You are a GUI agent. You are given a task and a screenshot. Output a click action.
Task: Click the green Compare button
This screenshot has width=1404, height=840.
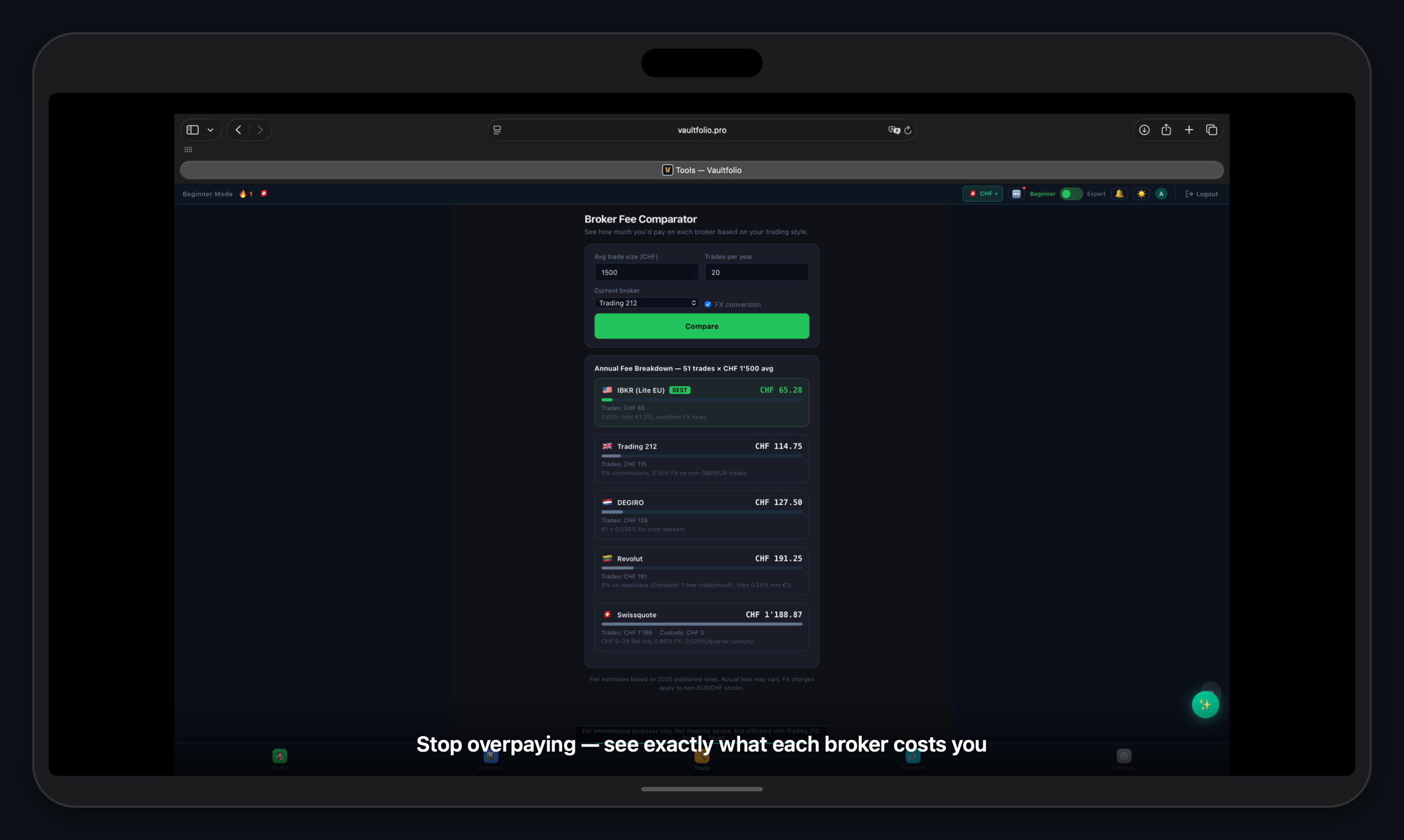[x=701, y=326]
